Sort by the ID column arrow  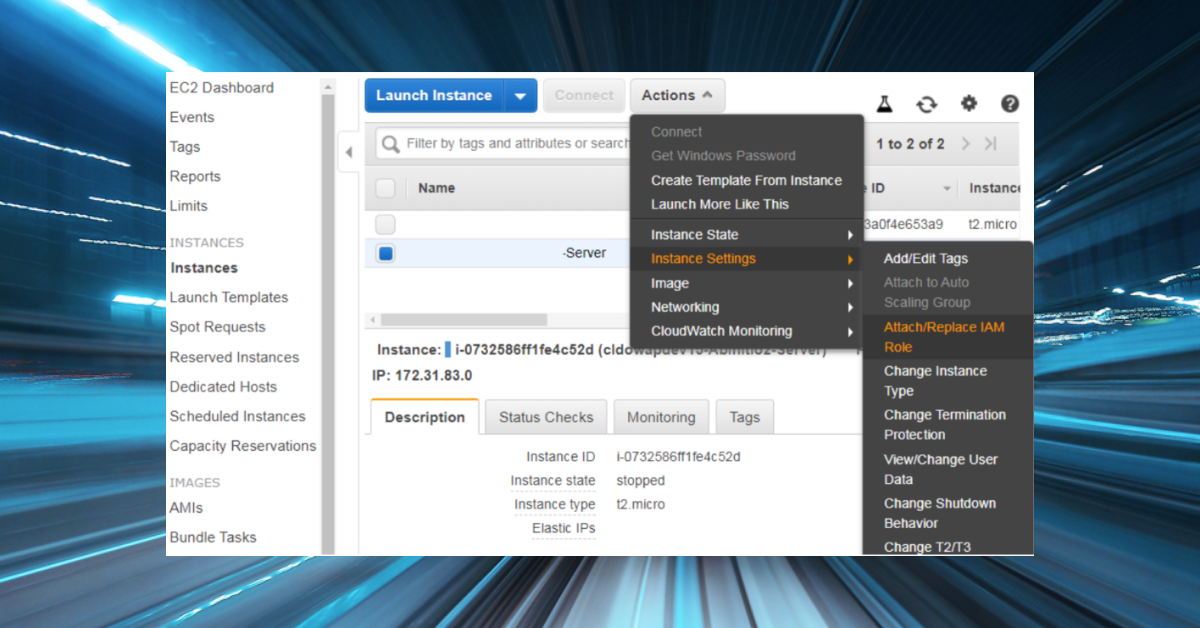click(947, 189)
